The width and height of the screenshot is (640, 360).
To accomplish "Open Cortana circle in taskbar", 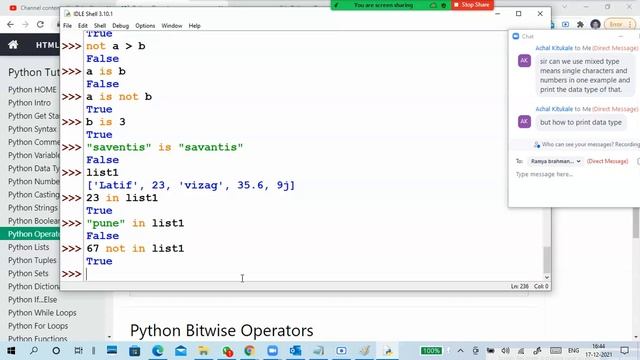I will 56,351.
